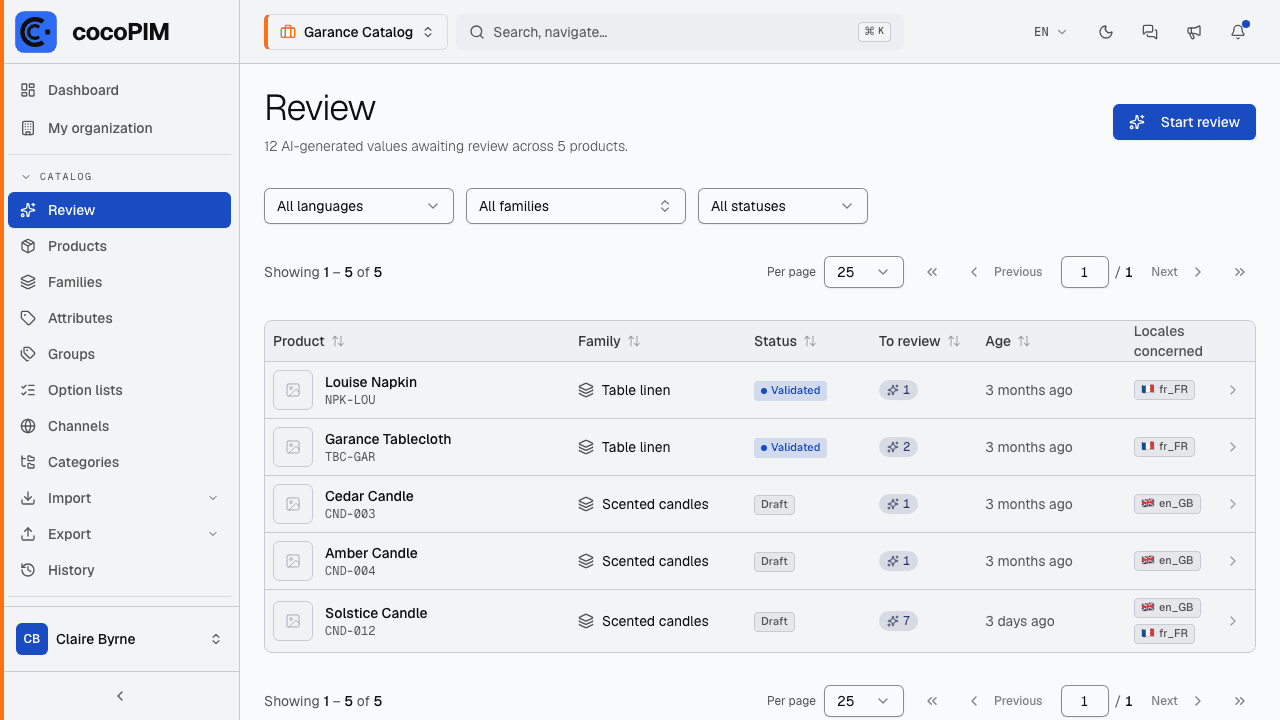
Task: Collapse the CATALOG section
Action: click(x=57, y=177)
